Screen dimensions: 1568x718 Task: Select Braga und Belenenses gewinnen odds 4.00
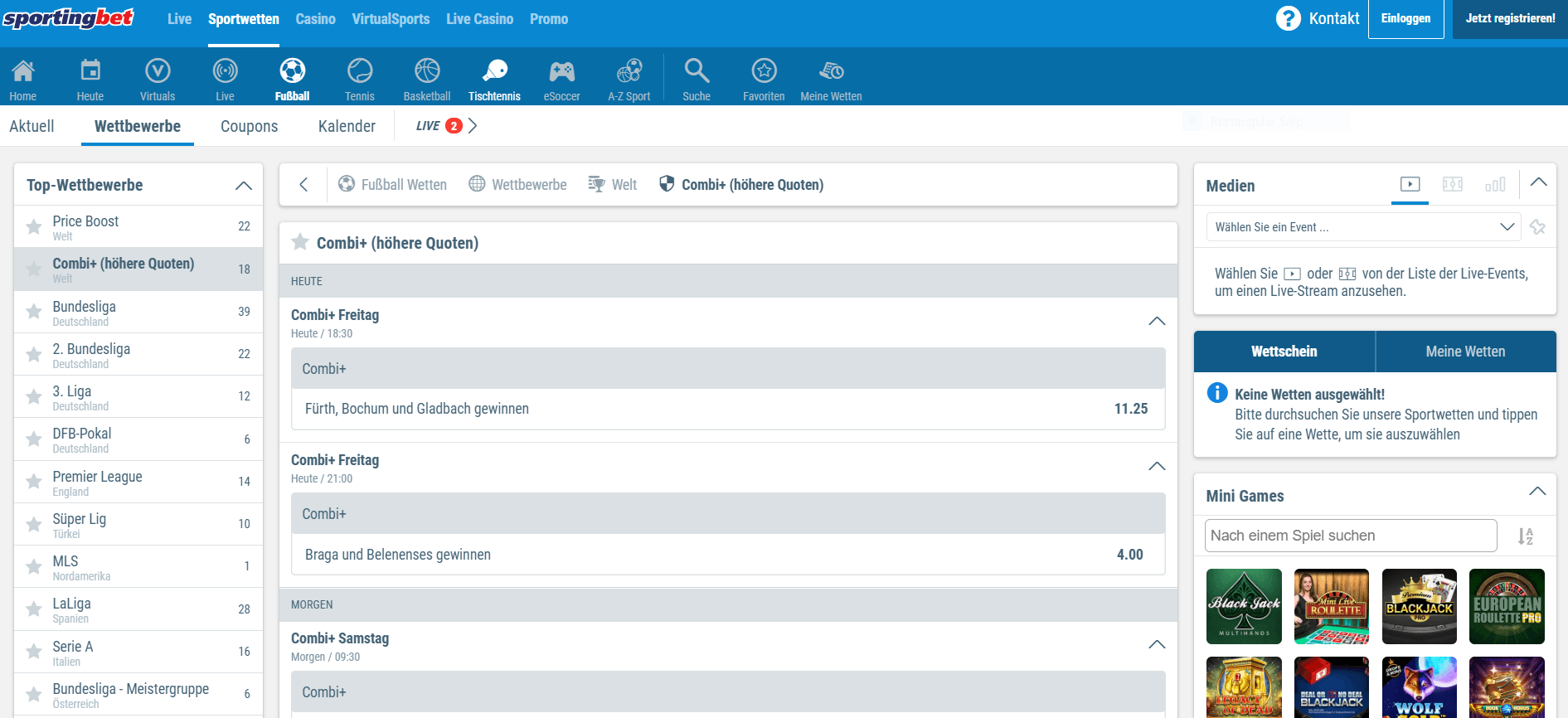[x=728, y=555]
